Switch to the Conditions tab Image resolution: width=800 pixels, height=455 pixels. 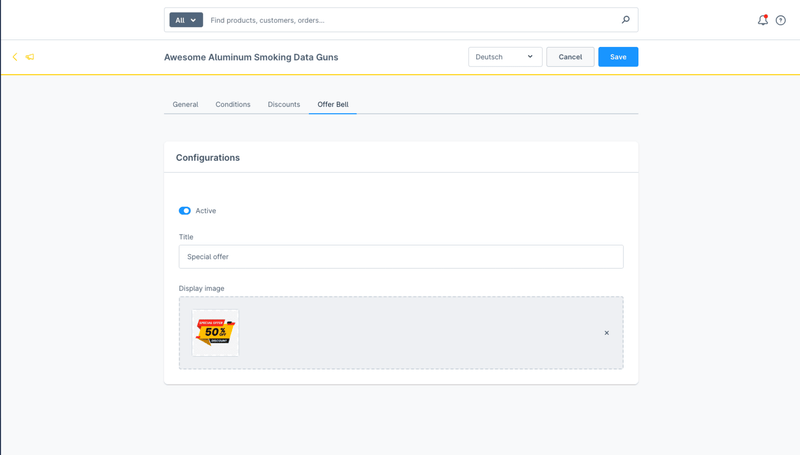233,104
